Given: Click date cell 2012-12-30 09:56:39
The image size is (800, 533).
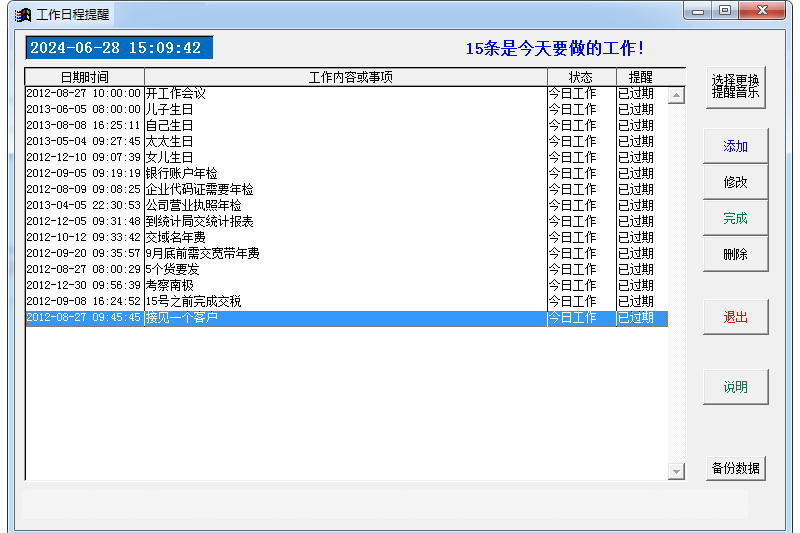Looking at the screenshot, I should point(83,285).
